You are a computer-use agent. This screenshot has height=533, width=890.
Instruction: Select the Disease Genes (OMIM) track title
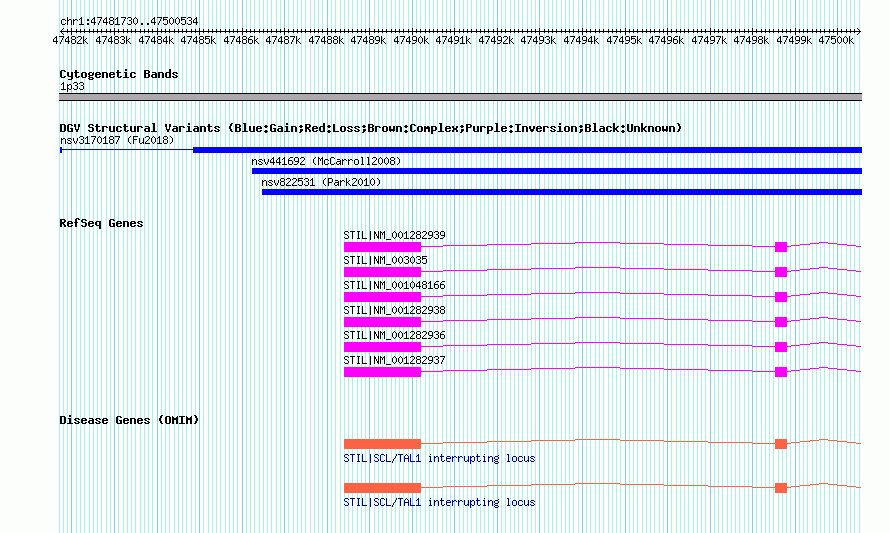129,420
